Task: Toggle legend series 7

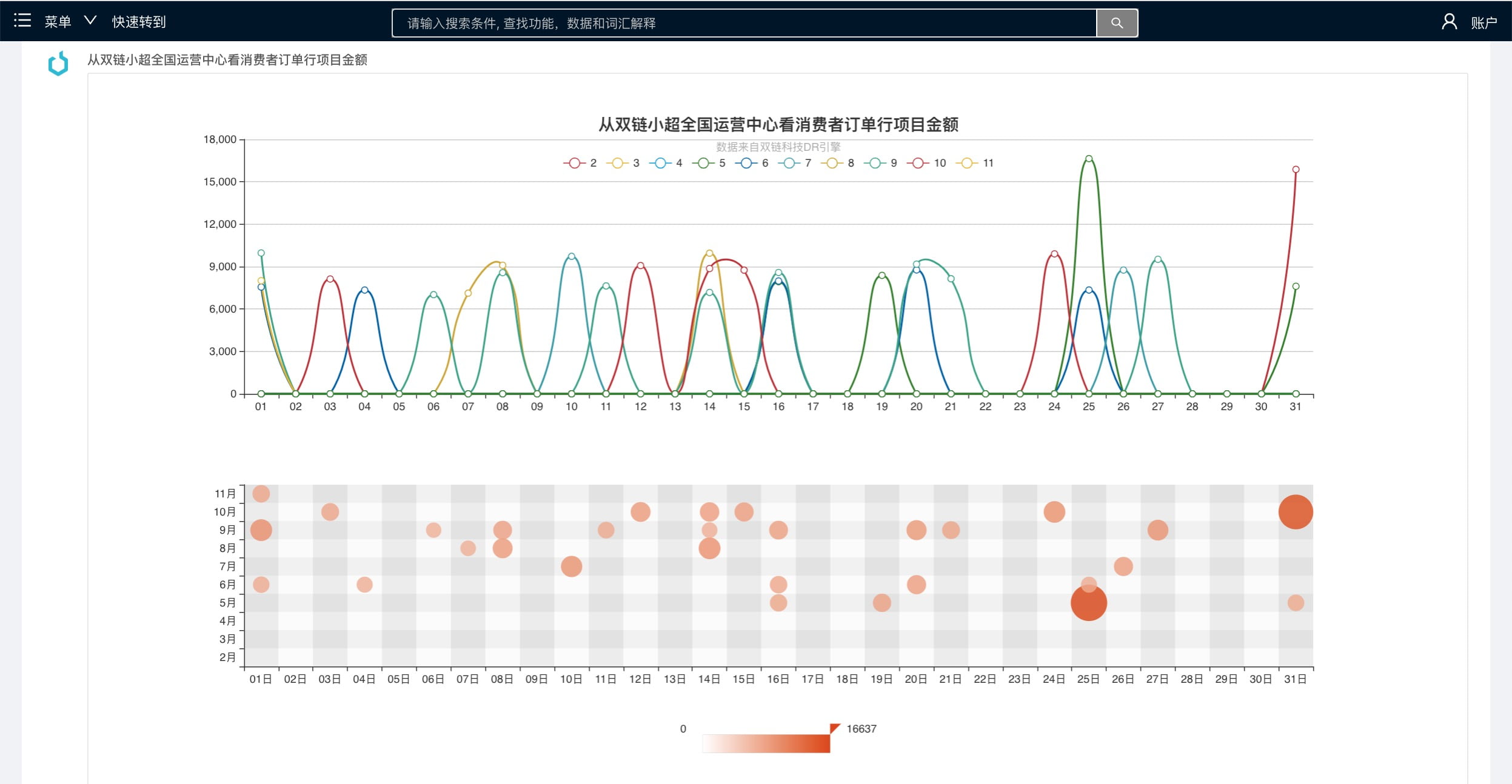Action: coord(795,163)
